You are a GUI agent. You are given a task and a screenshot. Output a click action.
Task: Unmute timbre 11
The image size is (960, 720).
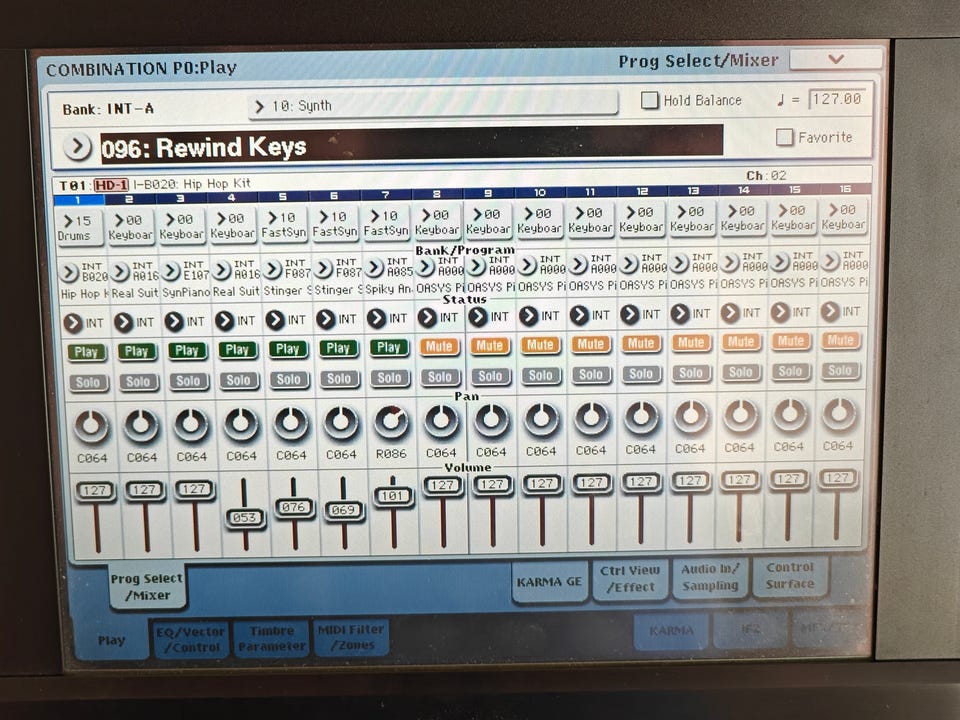590,344
